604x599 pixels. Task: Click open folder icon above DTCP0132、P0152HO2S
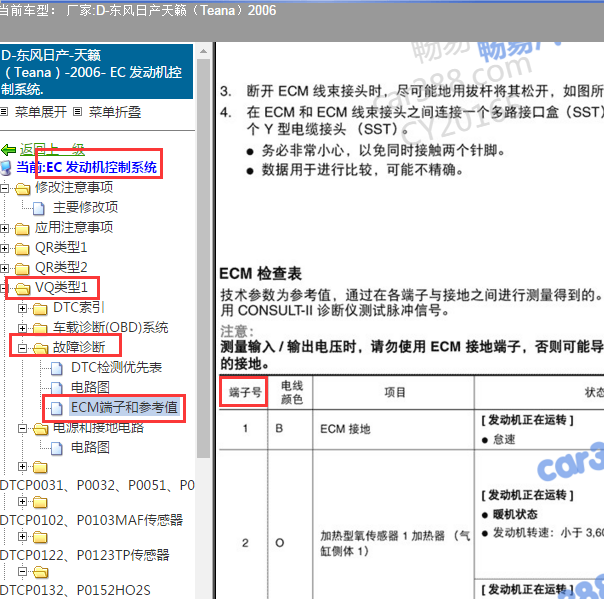(40, 572)
